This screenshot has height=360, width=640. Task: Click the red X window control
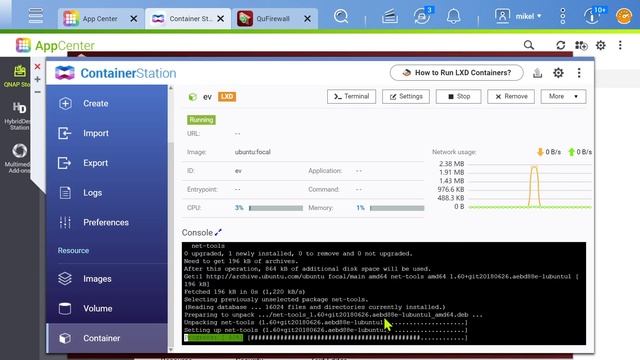38,66
